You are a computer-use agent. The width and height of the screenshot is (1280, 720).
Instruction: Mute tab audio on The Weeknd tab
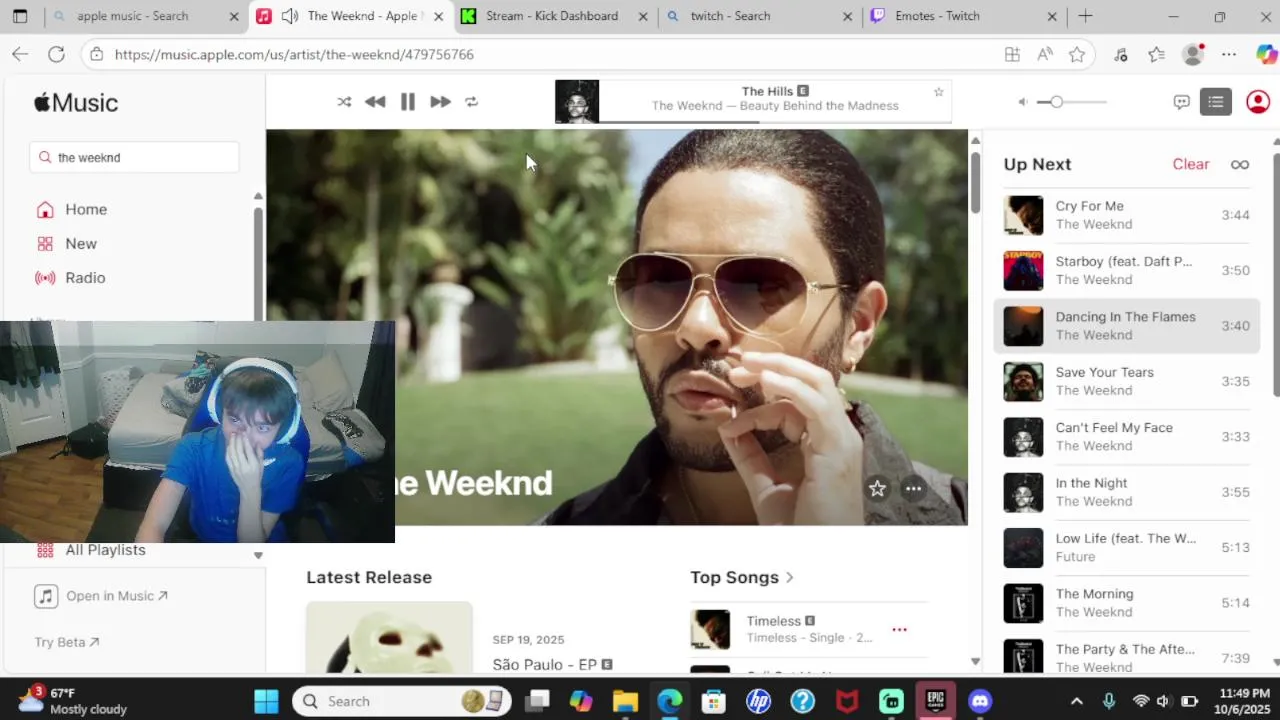(290, 16)
